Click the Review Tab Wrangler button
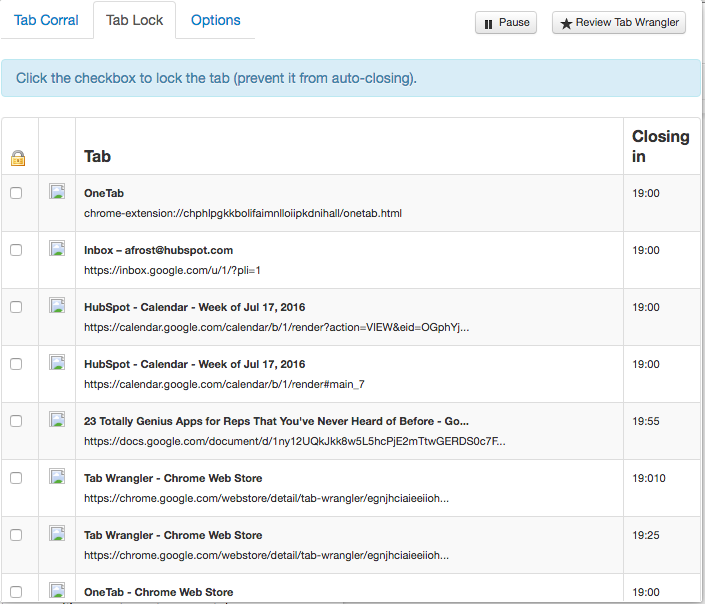The width and height of the screenshot is (705, 604). coord(619,23)
